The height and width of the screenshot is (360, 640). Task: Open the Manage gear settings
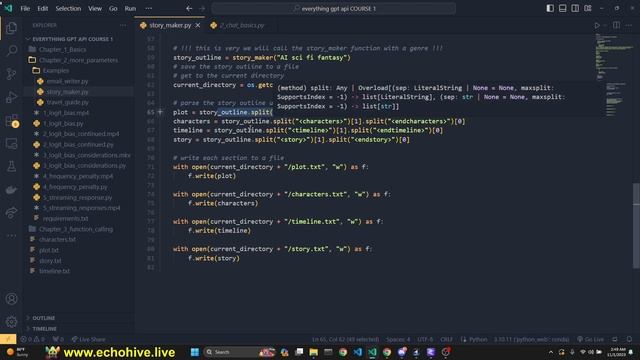[x=11, y=322]
